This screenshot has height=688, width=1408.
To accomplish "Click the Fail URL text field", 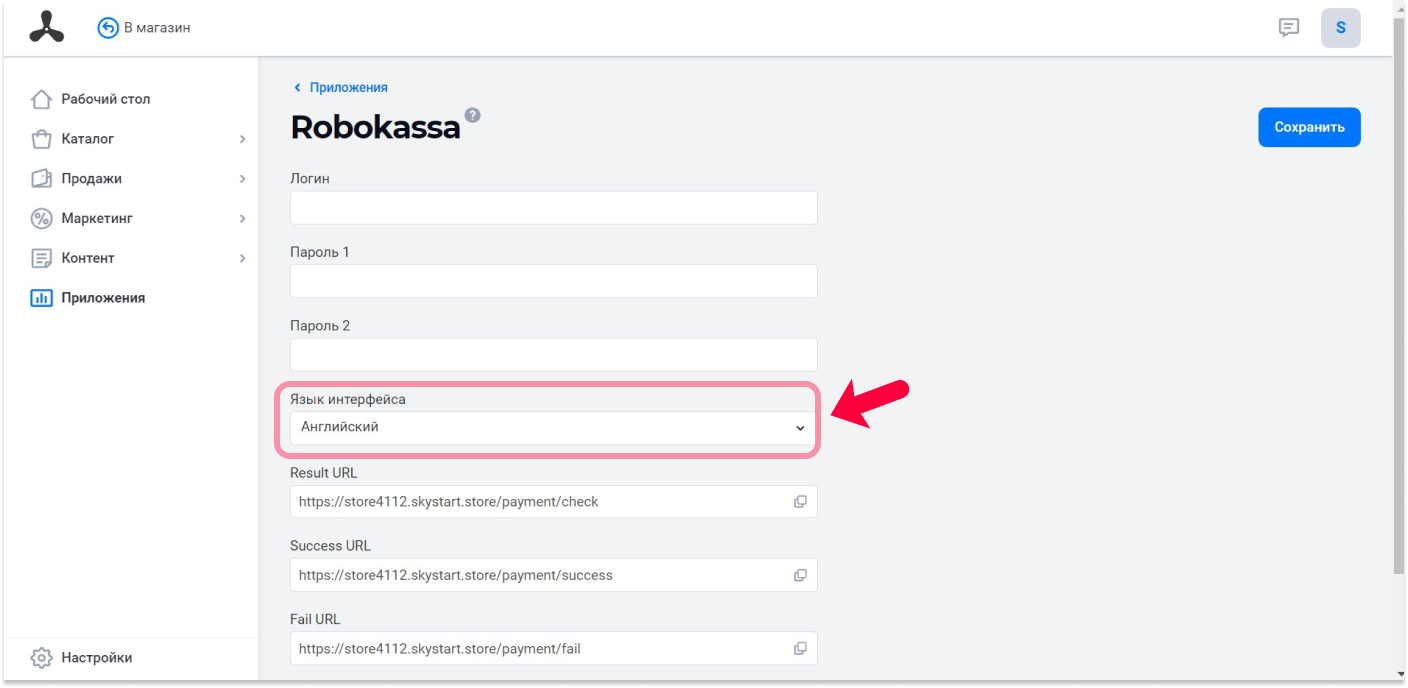I will (553, 648).
